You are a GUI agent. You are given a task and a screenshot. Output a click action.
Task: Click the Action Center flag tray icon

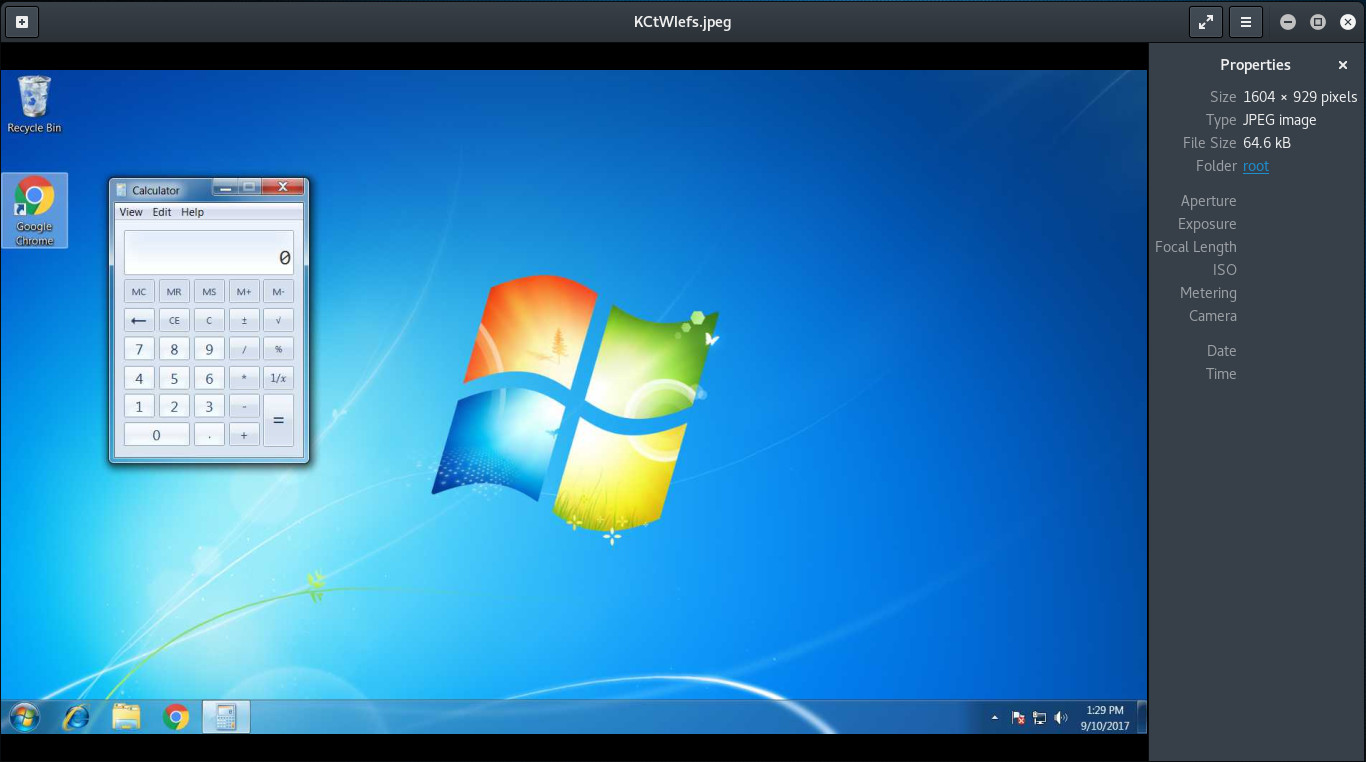(1018, 718)
